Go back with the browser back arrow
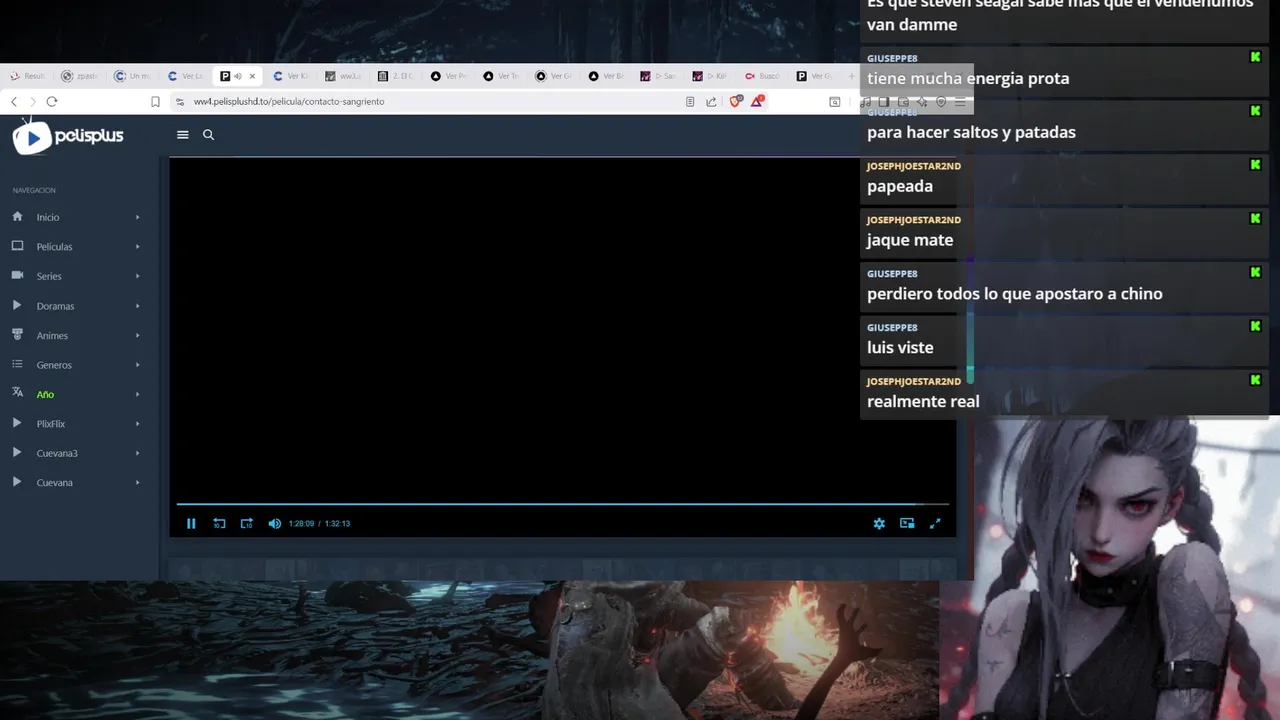Image resolution: width=1280 pixels, height=720 pixels. point(14,101)
